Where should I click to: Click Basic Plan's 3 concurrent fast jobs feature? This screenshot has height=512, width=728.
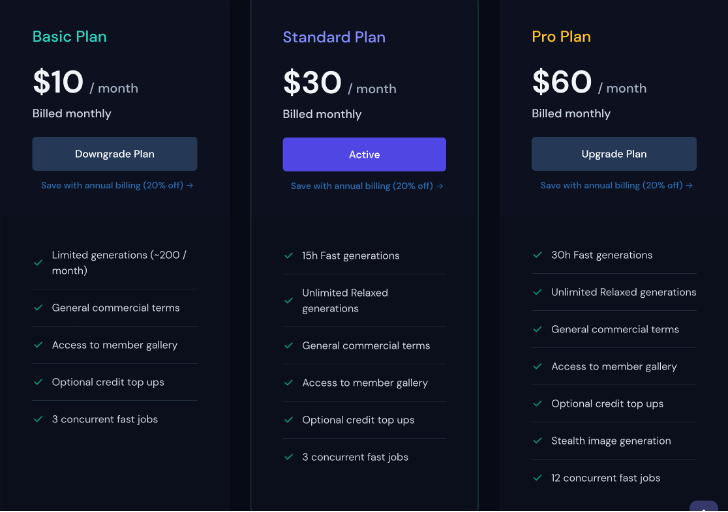tap(105, 419)
